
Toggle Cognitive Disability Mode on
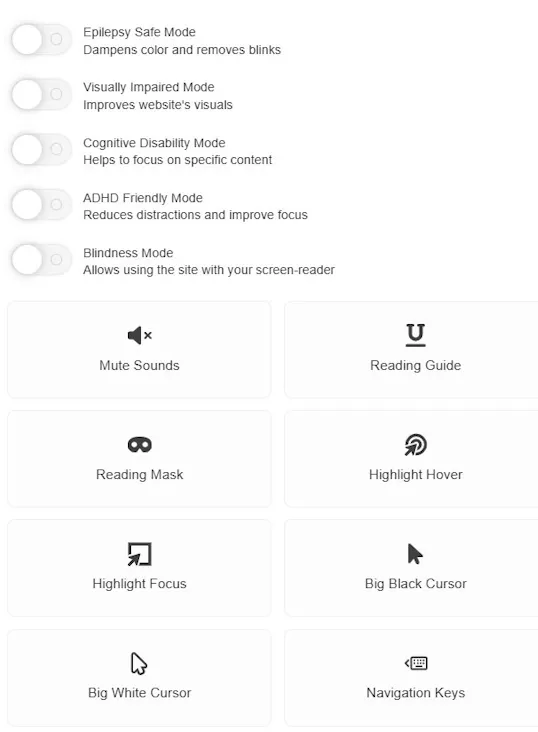[42, 150]
